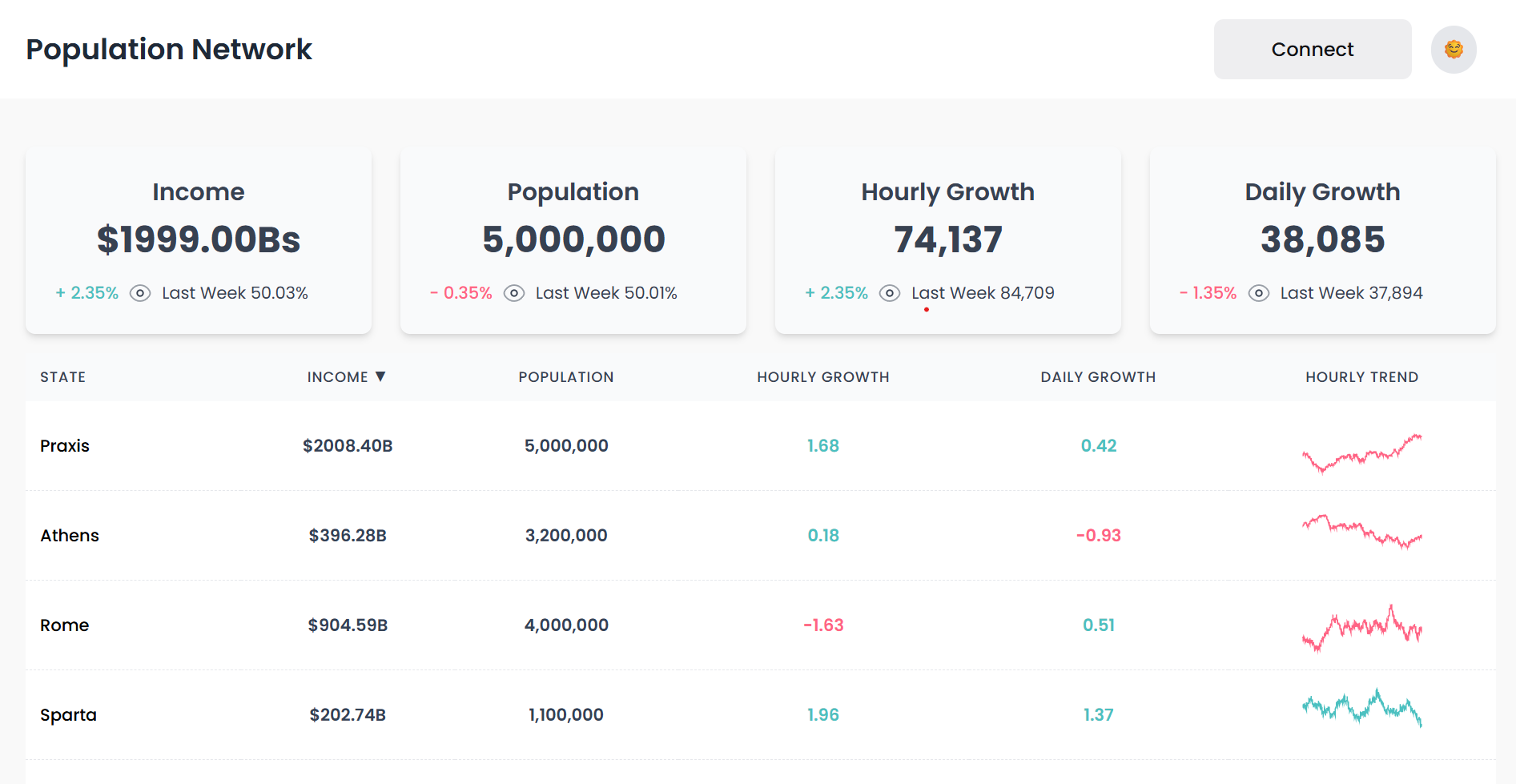Image resolution: width=1516 pixels, height=784 pixels.
Task: Toggle the eye icon in the Hourly Growth card
Action: [890, 293]
